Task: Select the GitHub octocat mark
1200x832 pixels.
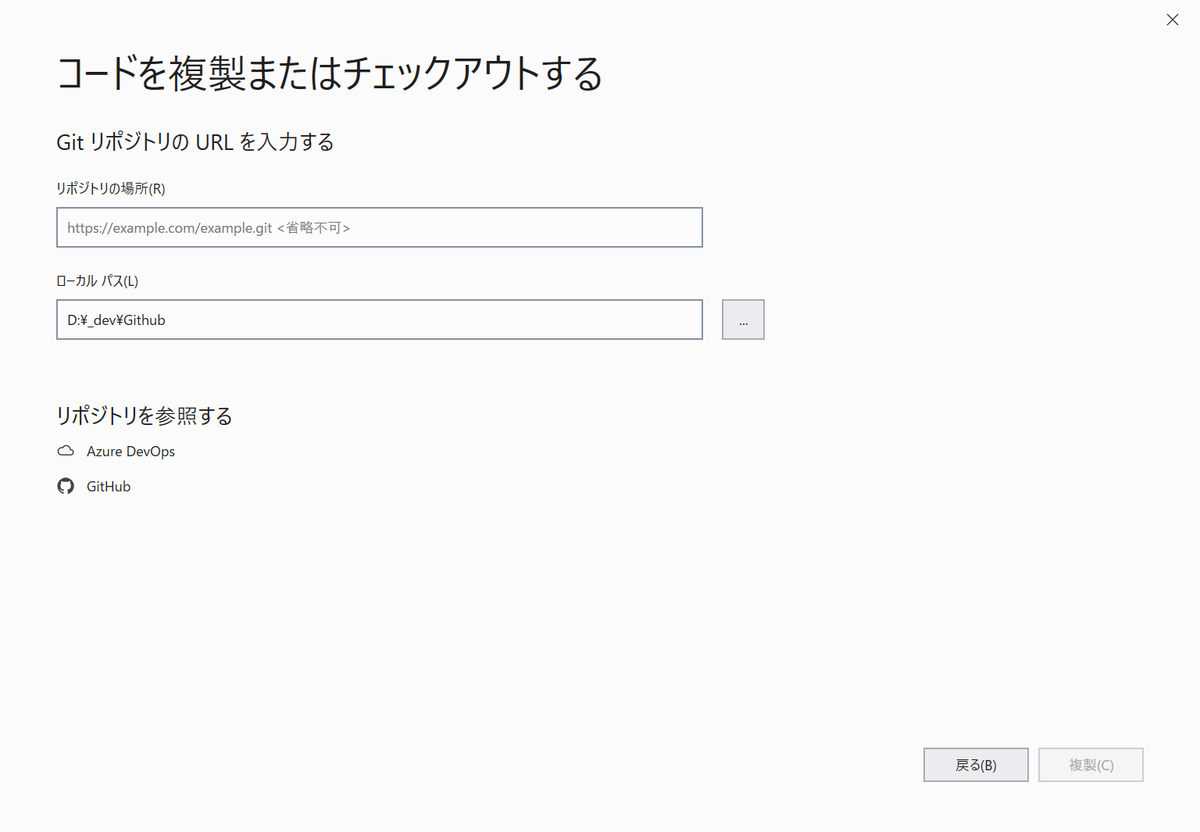Action: (65, 486)
